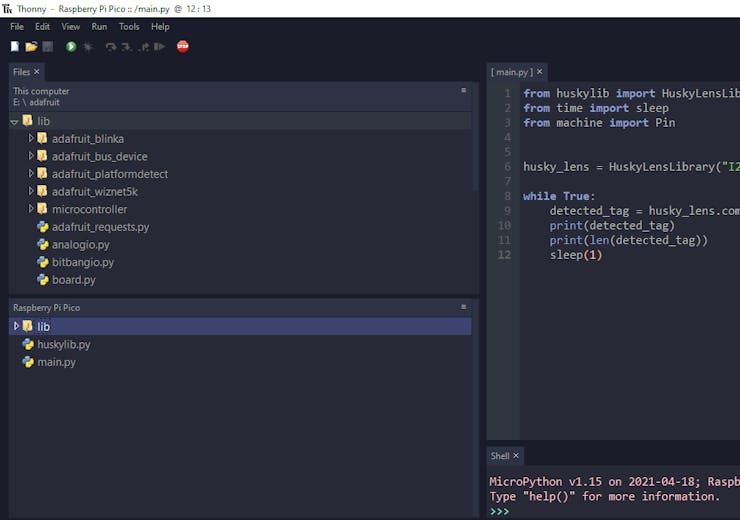Click the Debug current script icon
Viewport: 740px width, 520px height.
pyautogui.click(x=88, y=46)
